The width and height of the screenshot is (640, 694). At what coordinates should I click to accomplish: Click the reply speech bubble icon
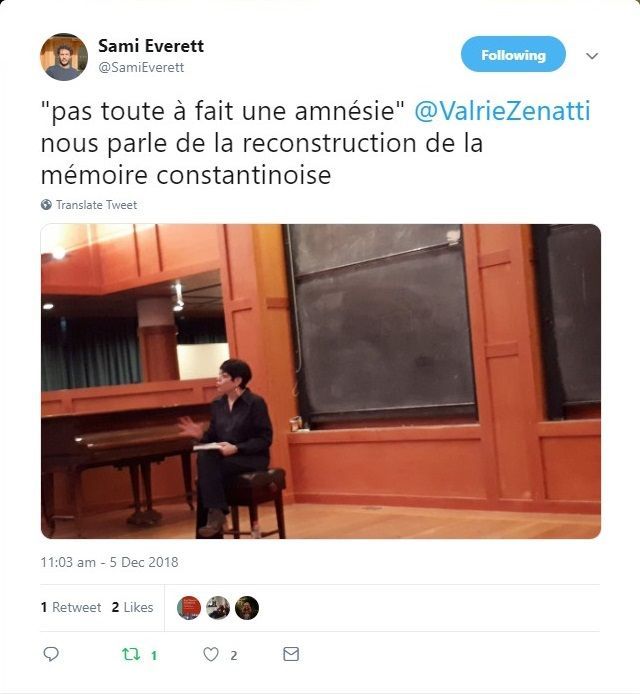click(x=51, y=654)
